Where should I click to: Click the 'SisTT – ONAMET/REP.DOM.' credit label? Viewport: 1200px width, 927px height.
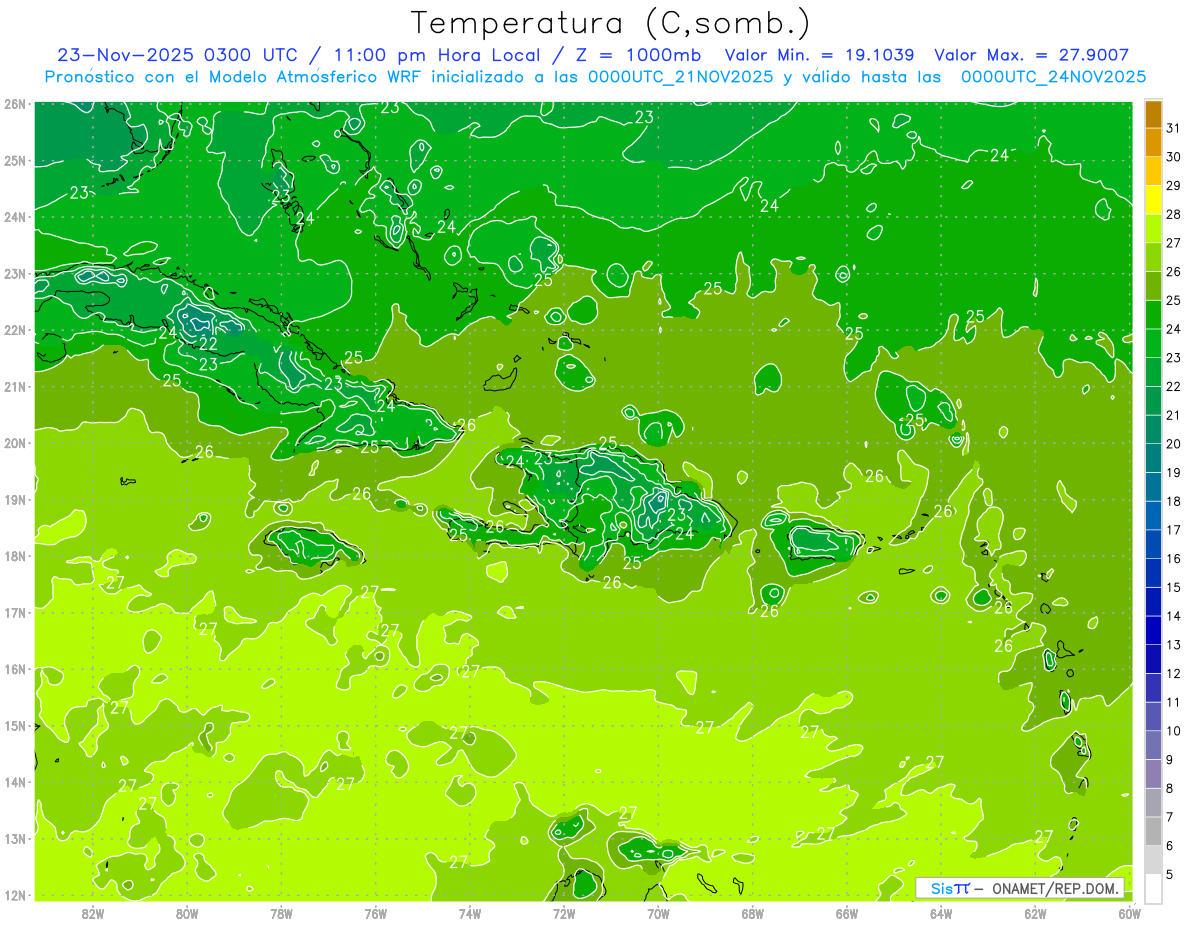tap(1020, 888)
